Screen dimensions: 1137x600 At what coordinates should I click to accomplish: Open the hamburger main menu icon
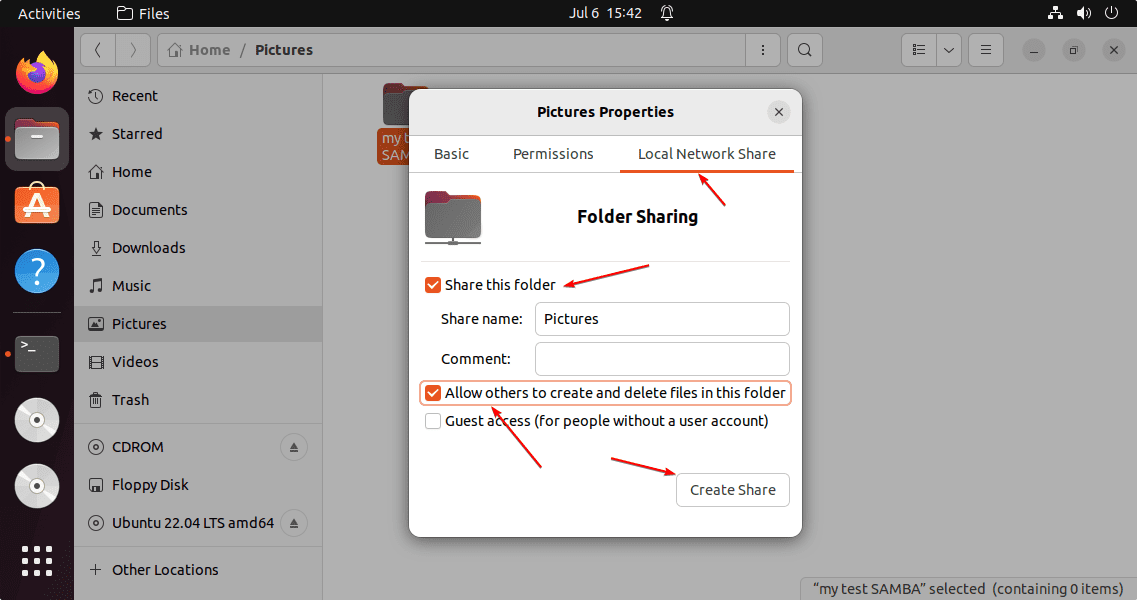[x=985, y=50]
